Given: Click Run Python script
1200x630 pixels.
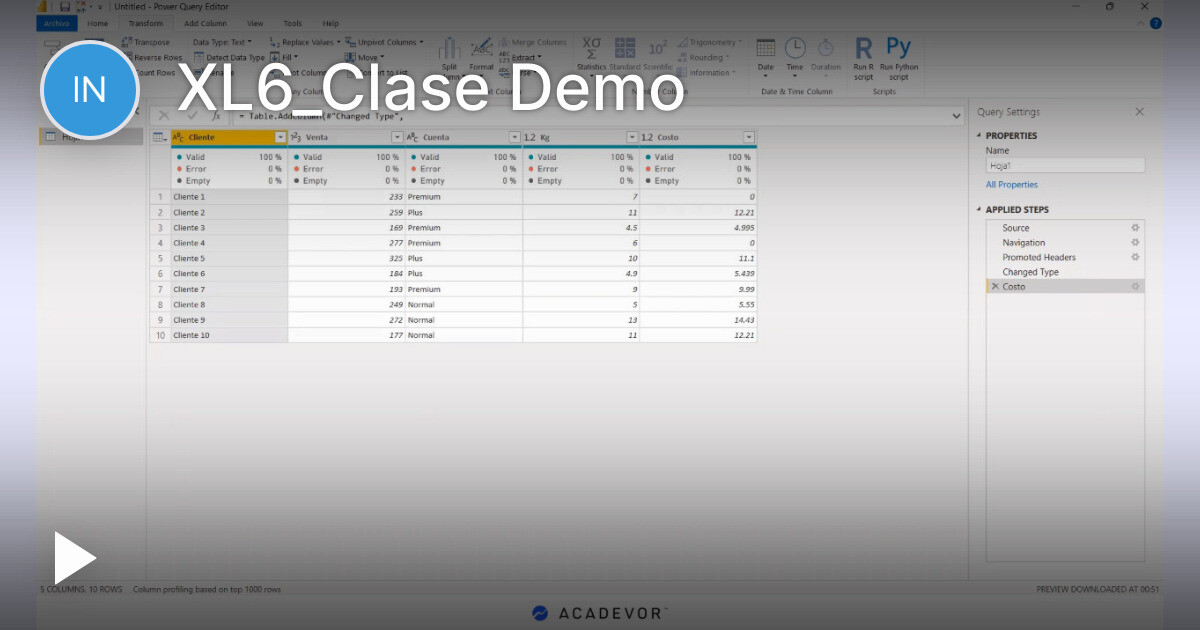Looking at the screenshot, I should [x=899, y=58].
